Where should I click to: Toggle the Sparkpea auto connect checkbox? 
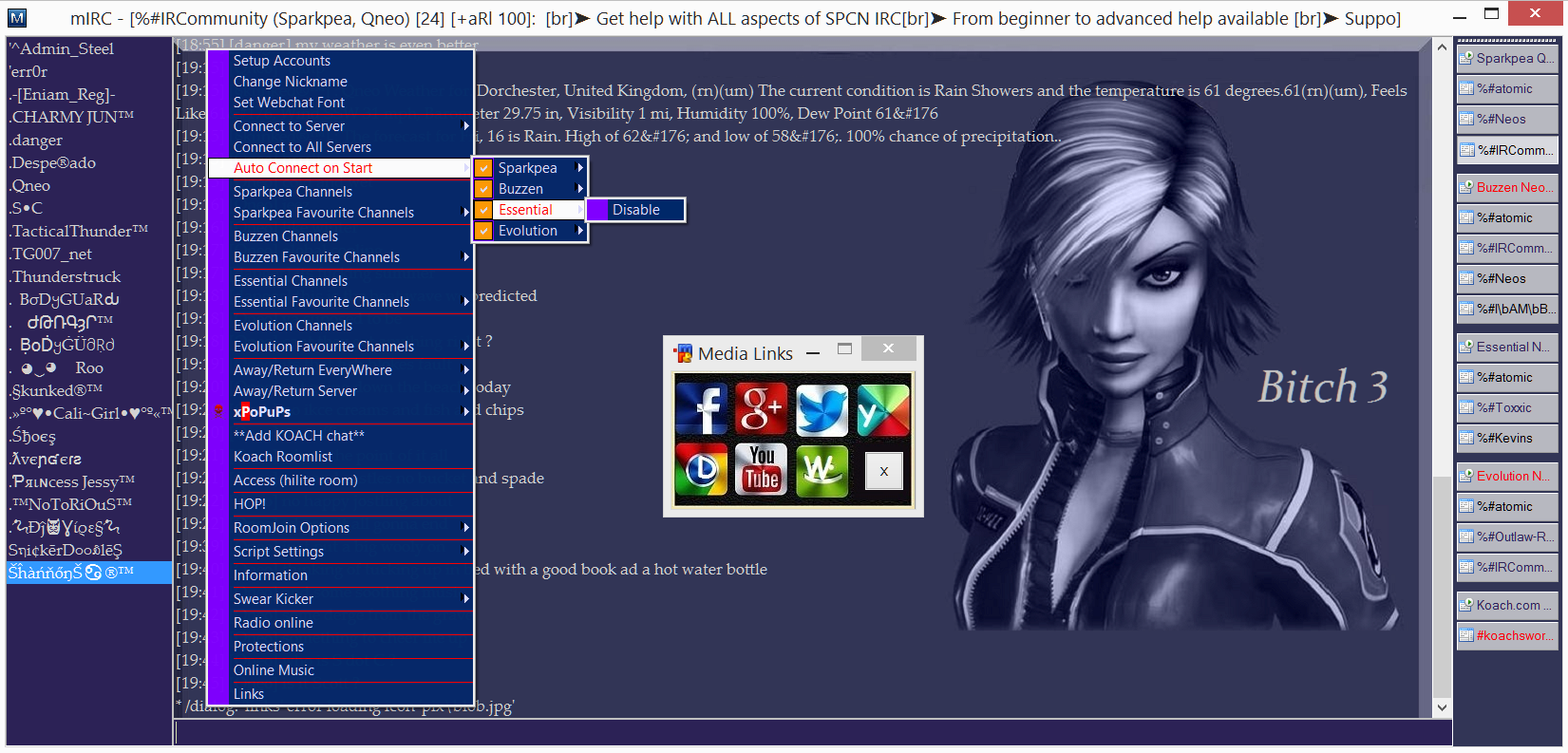click(x=484, y=168)
